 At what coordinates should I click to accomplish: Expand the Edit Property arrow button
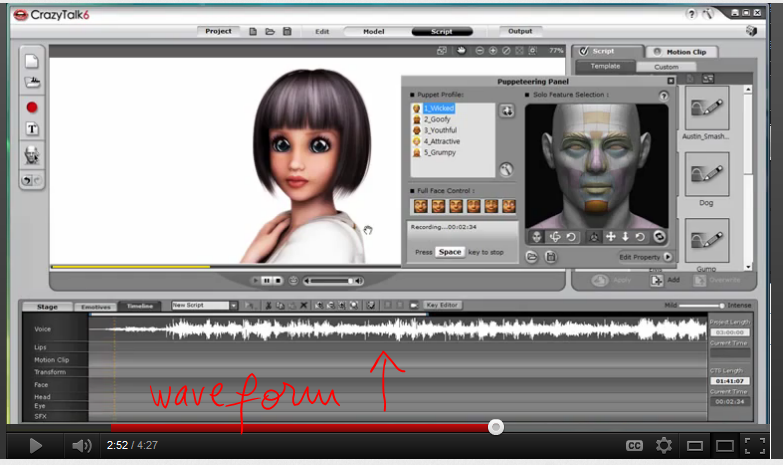(668, 257)
